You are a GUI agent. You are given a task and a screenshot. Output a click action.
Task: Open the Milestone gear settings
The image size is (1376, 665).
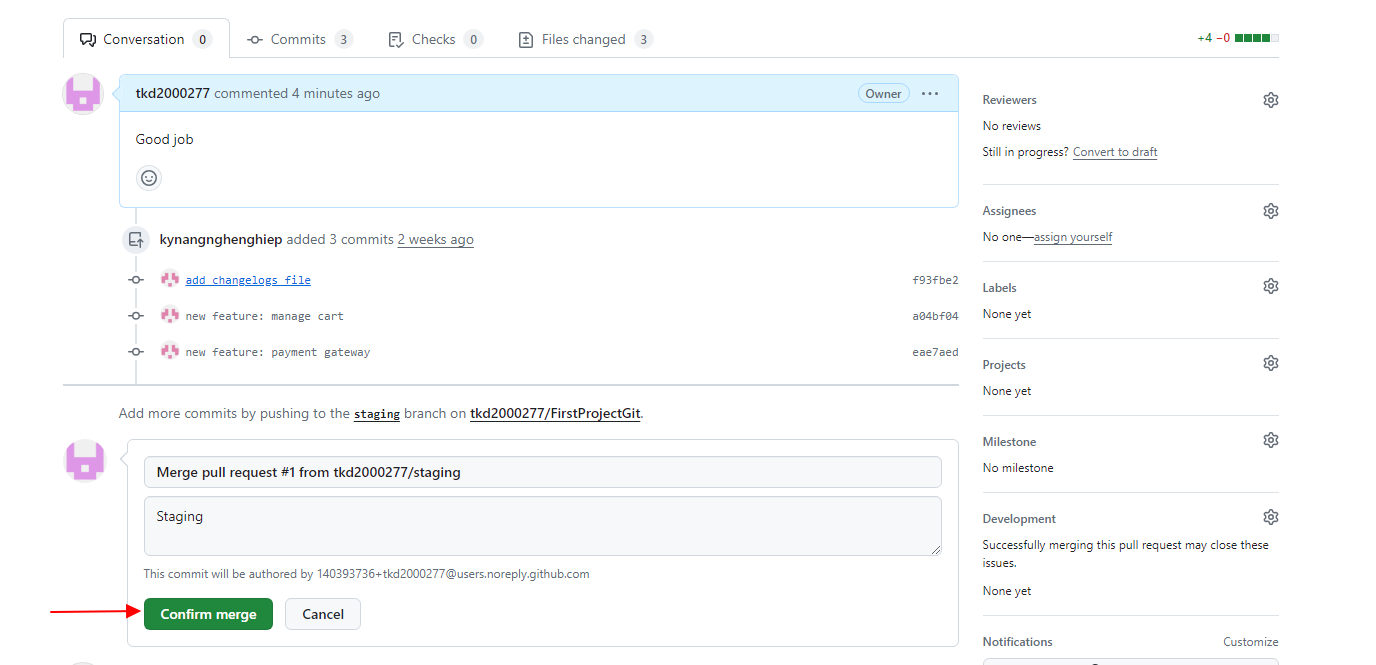(x=1270, y=440)
